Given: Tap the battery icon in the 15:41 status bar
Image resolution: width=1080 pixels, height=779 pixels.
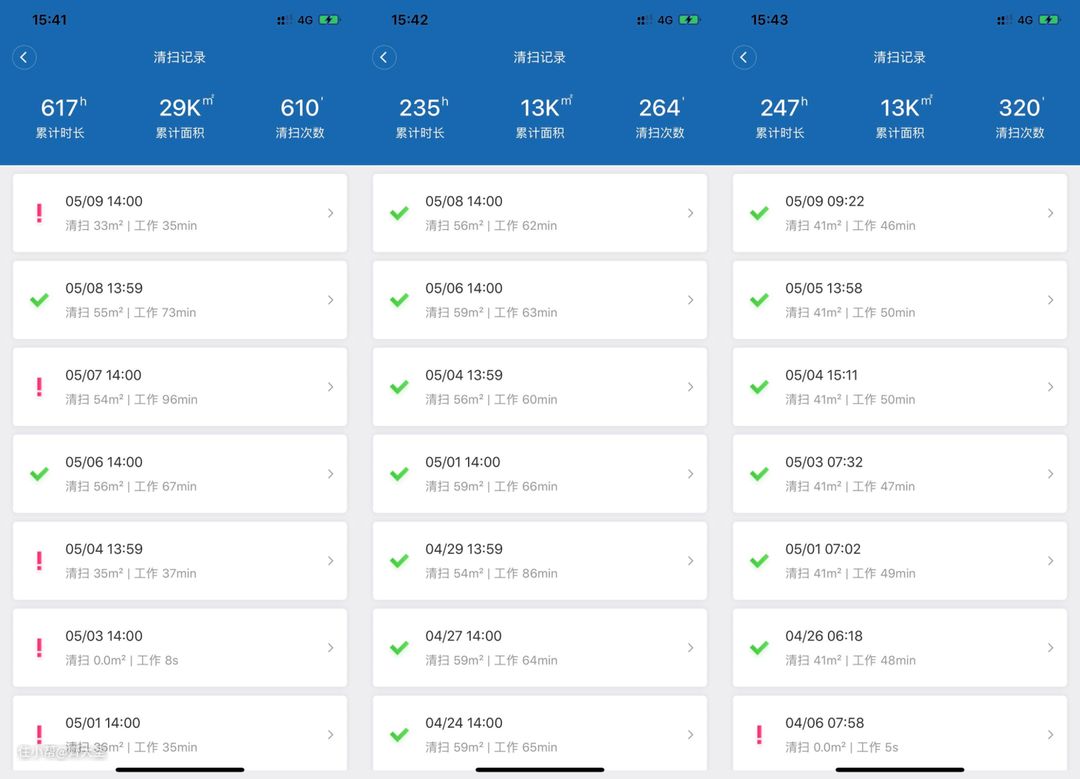Looking at the screenshot, I should click(329, 20).
